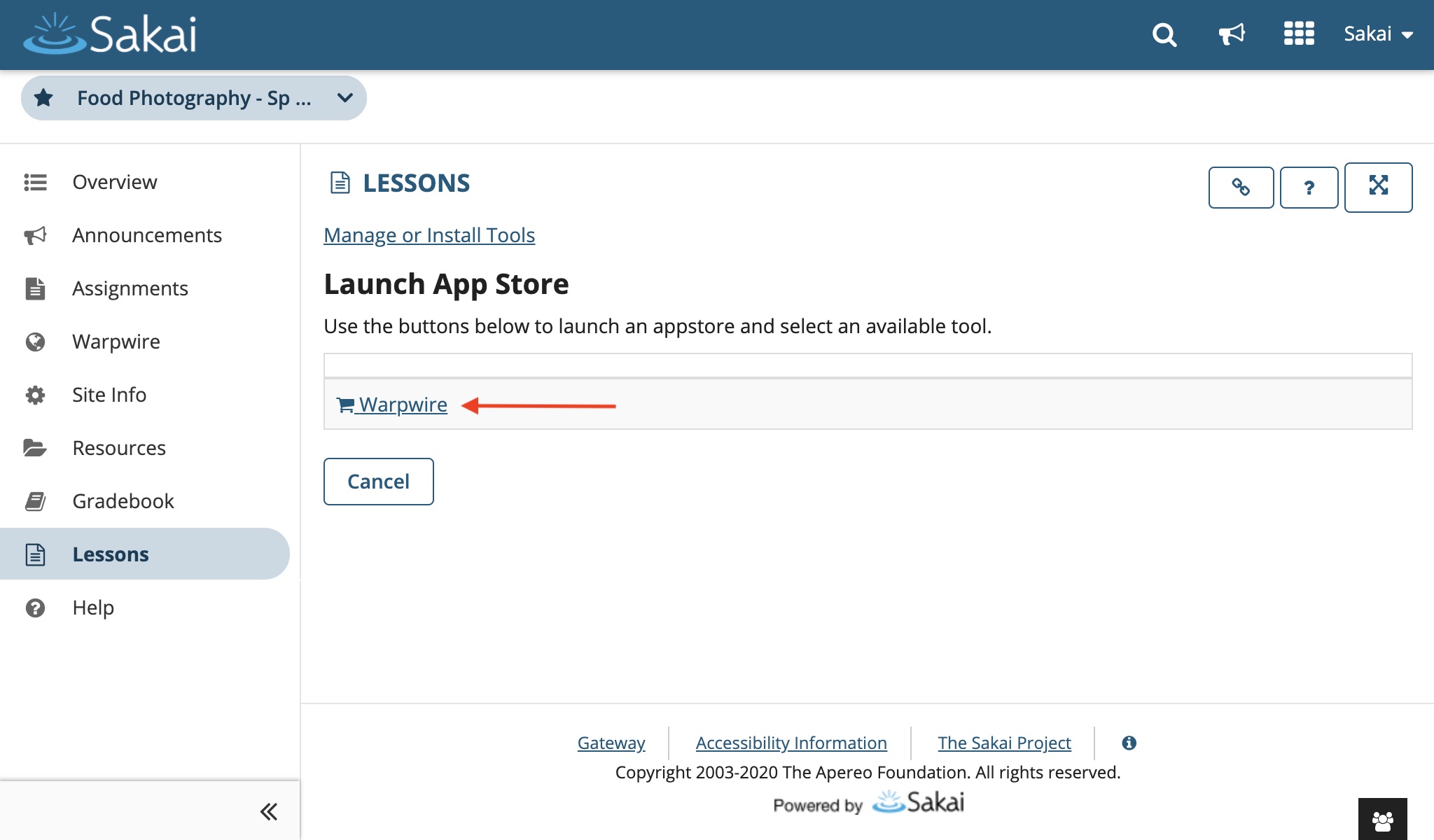Select Lessons in sidebar
The width and height of the screenshot is (1434, 840).
145,554
